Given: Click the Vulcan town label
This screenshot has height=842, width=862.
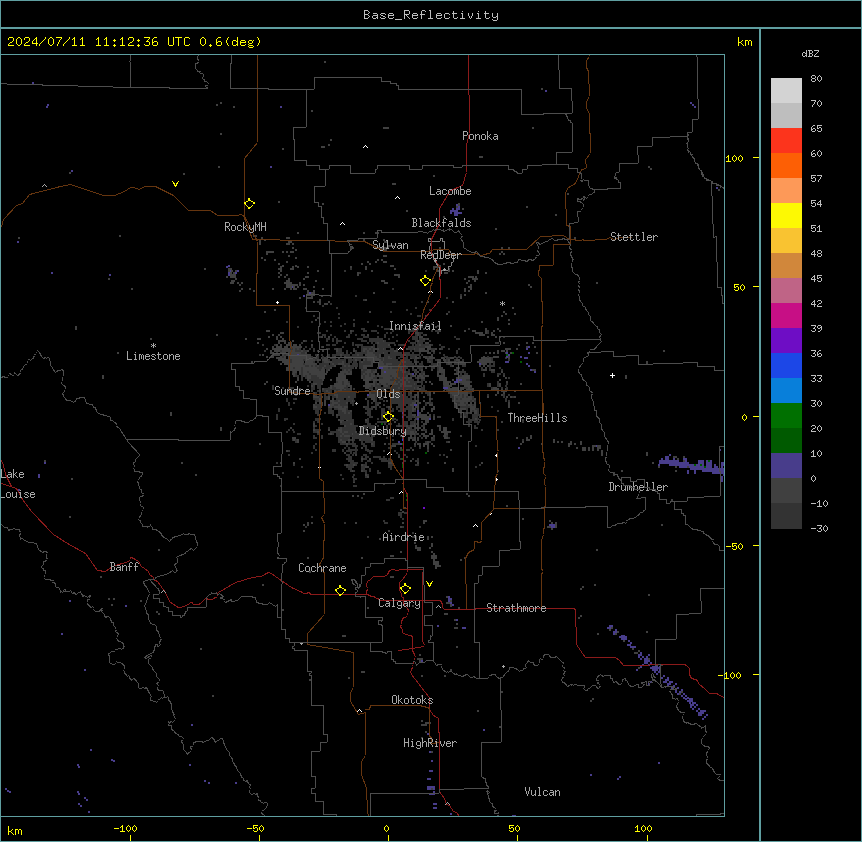Looking at the screenshot, I should (543, 792).
